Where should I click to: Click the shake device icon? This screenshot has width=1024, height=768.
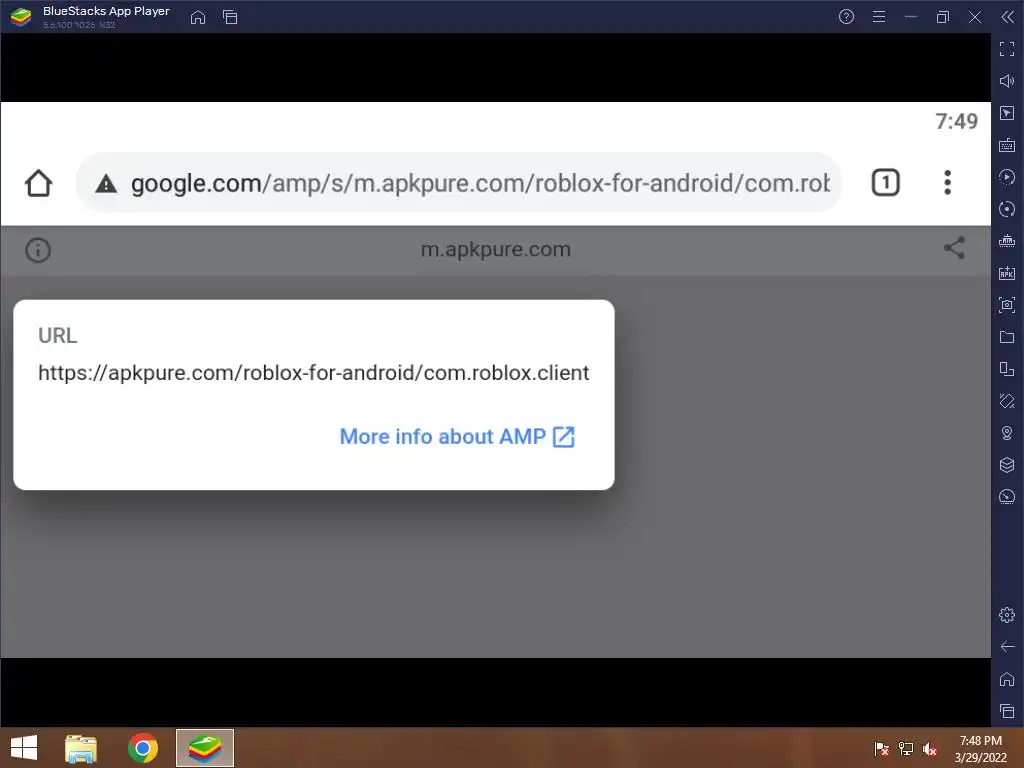tap(1007, 401)
